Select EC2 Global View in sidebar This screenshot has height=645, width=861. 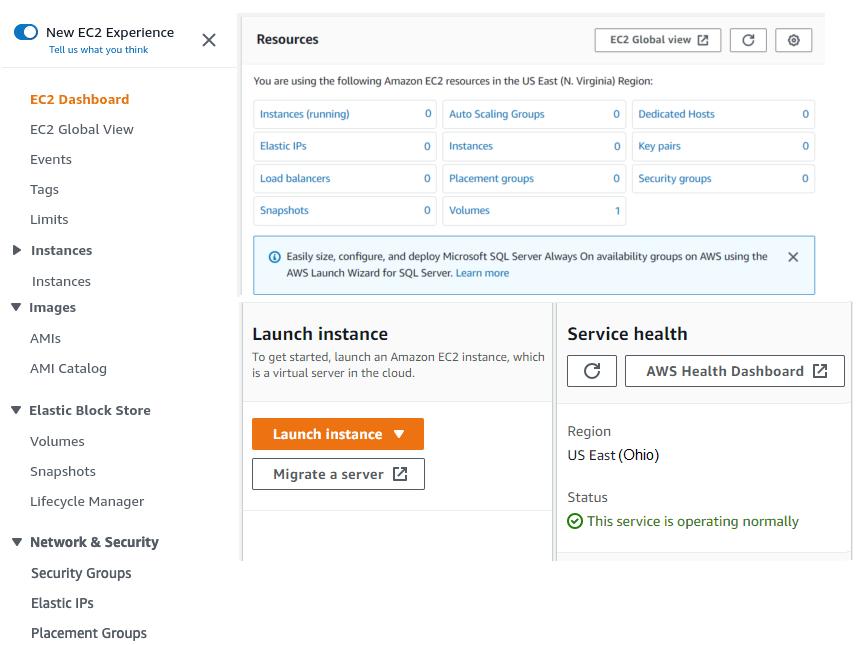pos(82,129)
